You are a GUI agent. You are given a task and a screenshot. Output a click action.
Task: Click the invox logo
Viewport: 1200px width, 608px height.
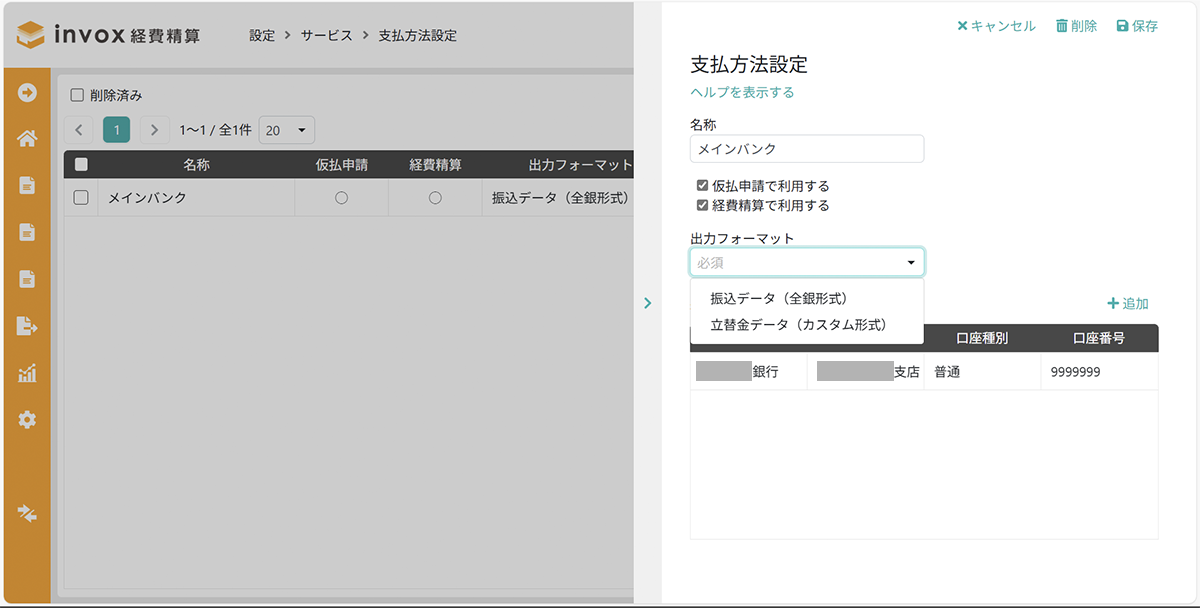click(x=109, y=35)
